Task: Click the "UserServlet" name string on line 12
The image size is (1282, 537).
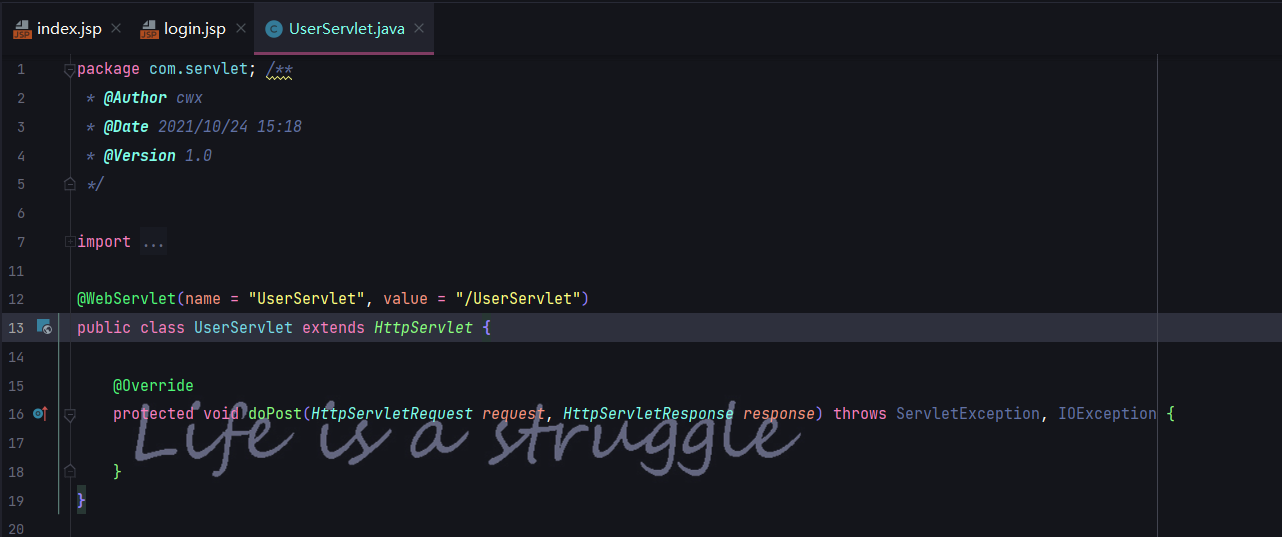Action: (x=307, y=299)
